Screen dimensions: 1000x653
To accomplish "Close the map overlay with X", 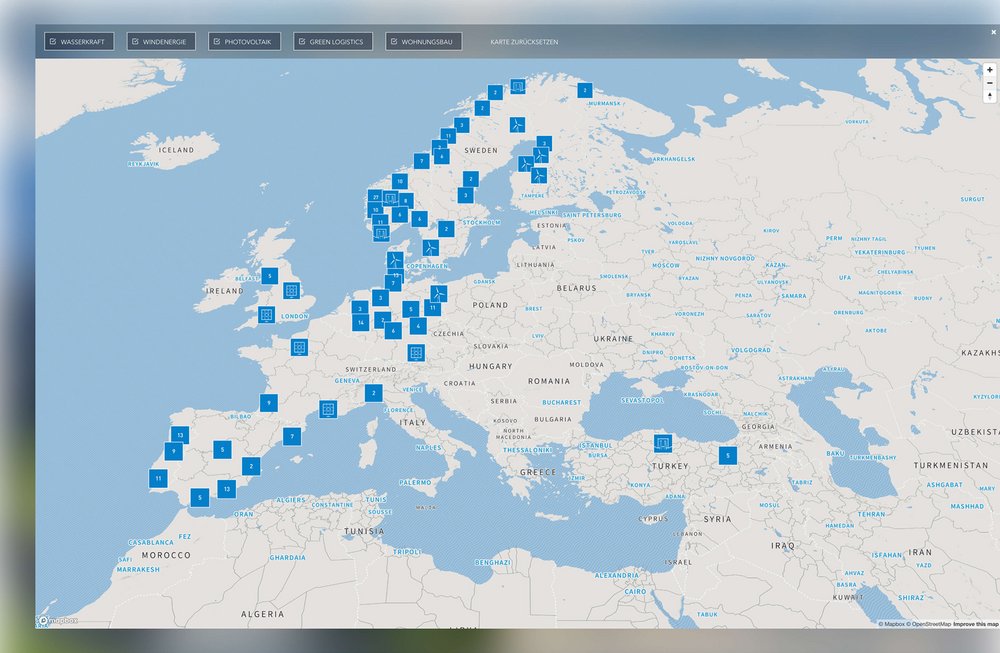I will coord(993,32).
